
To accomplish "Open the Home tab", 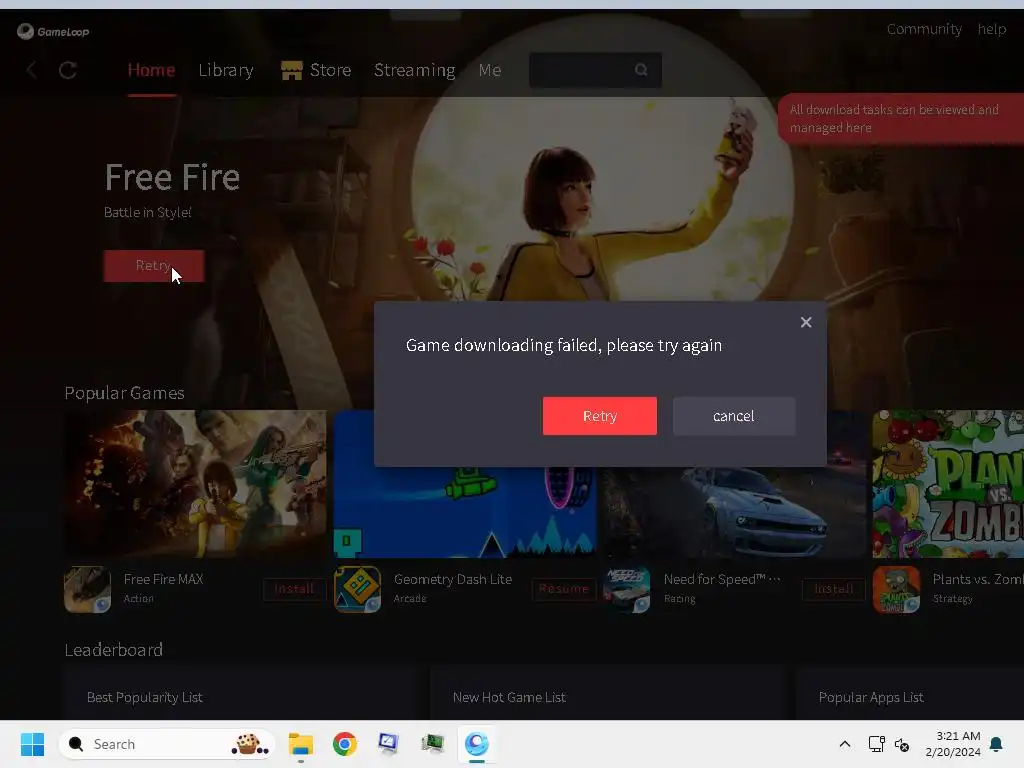I will tap(151, 70).
